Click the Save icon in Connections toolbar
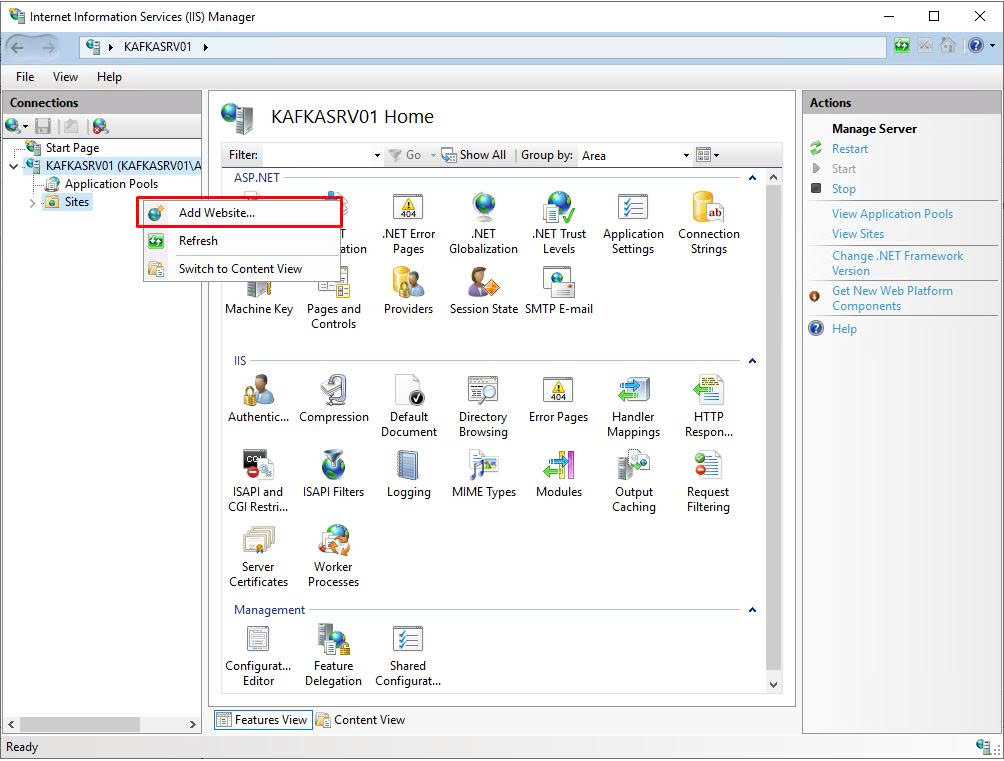The height and width of the screenshot is (761, 1004). (x=43, y=126)
